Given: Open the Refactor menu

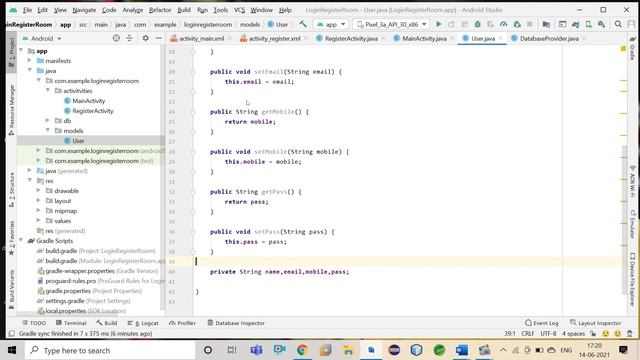Looking at the screenshot, I should (x=160, y=10).
